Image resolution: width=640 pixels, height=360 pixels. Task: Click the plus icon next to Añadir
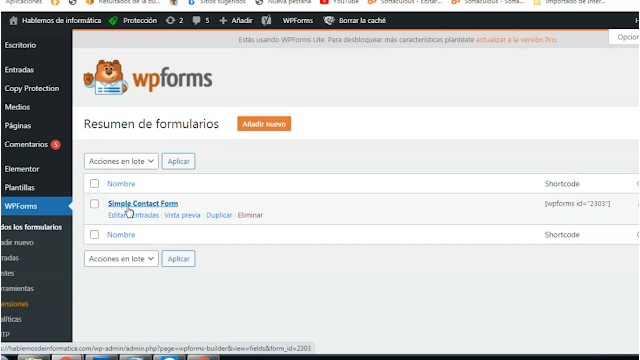coord(223,20)
